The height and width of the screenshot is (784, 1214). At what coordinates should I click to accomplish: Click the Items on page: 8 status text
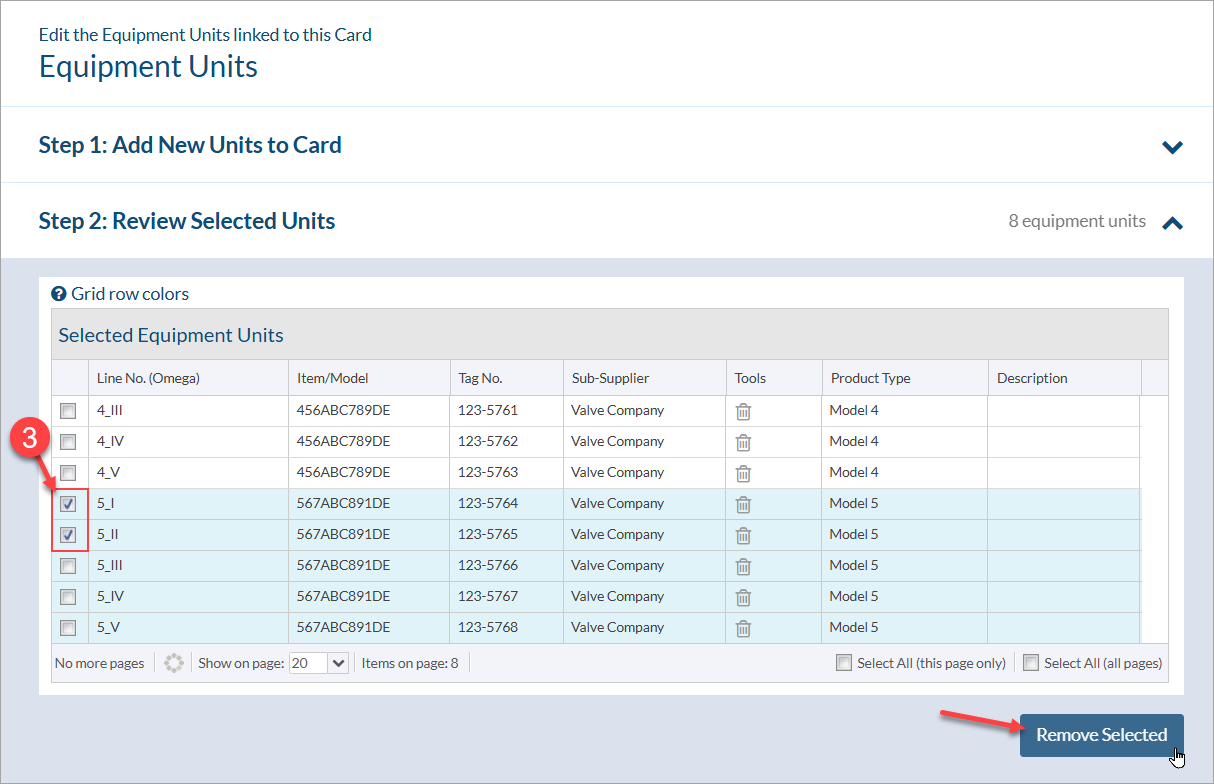pos(410,663)
